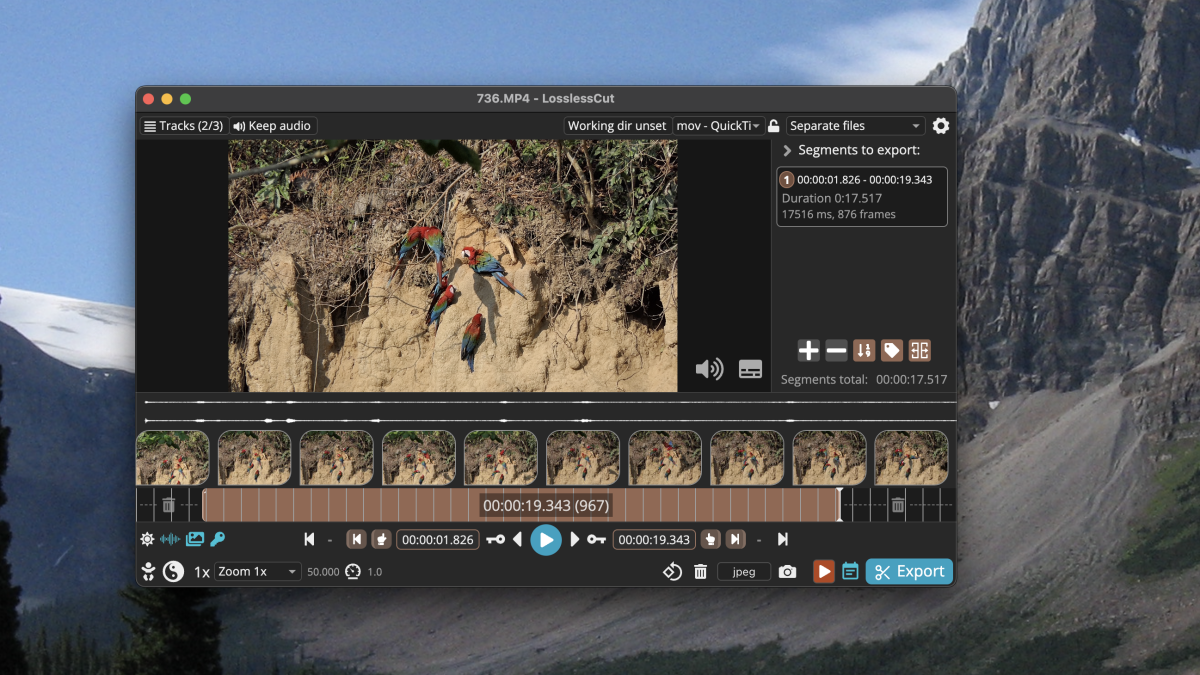Add a new segment with plus icon
Viewport: 1200px width, 675px height.
pos(808,350)
